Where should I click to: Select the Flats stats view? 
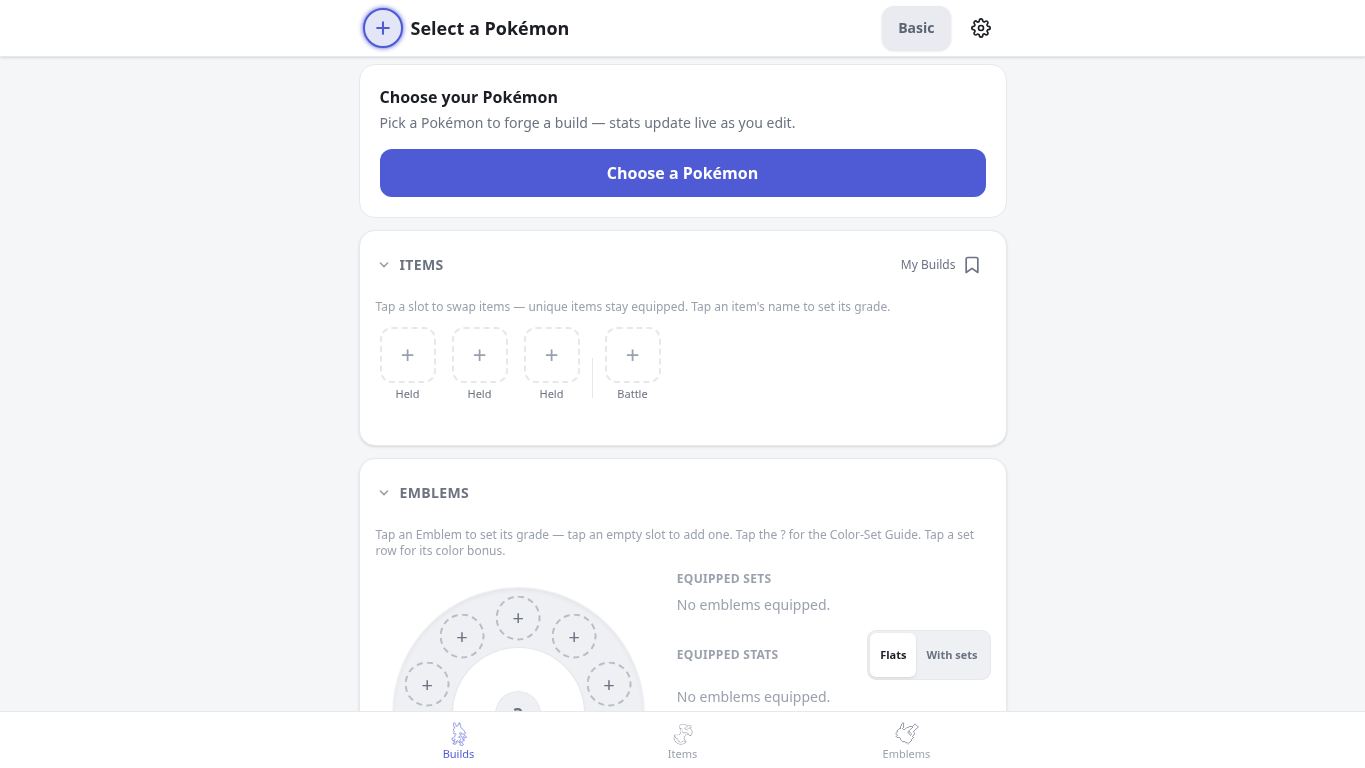[x=893, y=655]
